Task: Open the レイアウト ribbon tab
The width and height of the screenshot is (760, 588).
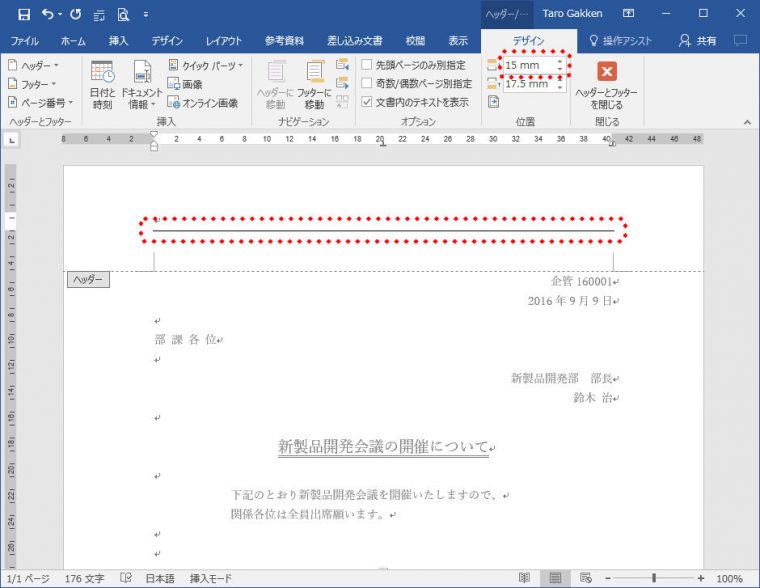Action: pyautogui.click(x=223, y=41)
